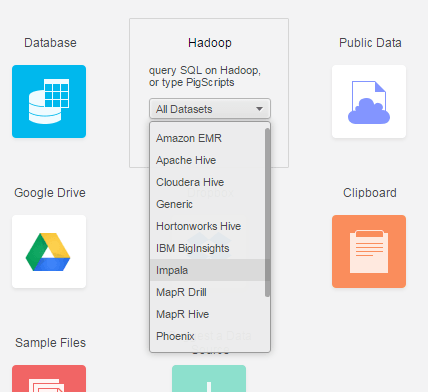Choose Phoenix from the dropdown list

point(208,336)
